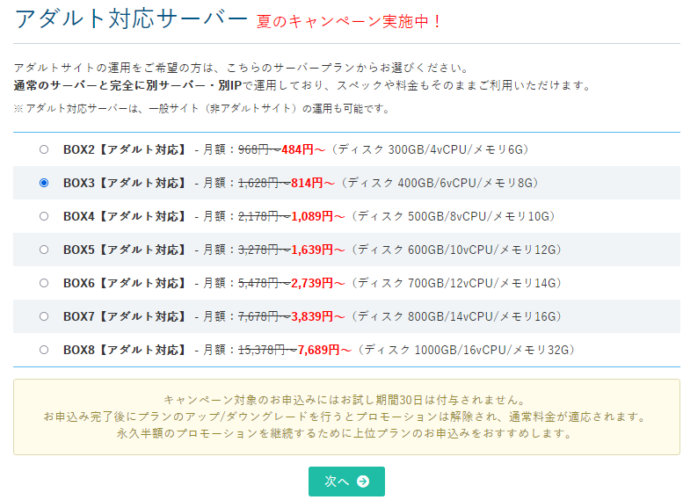Pick the BOX5 radio button
The height and width of the screenshot is (500, 683).
pyautogui.click(x=43, y=250)
